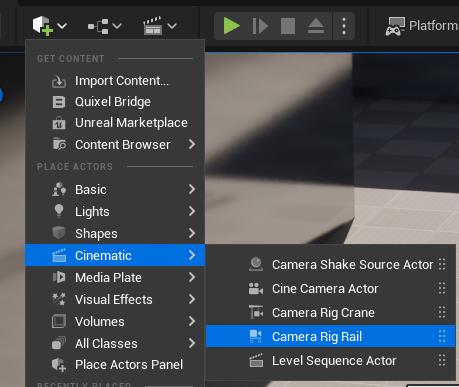Screen dimensions: 459x387
Task: Expand the Content Browser submenu arrow
Action: 192,144
